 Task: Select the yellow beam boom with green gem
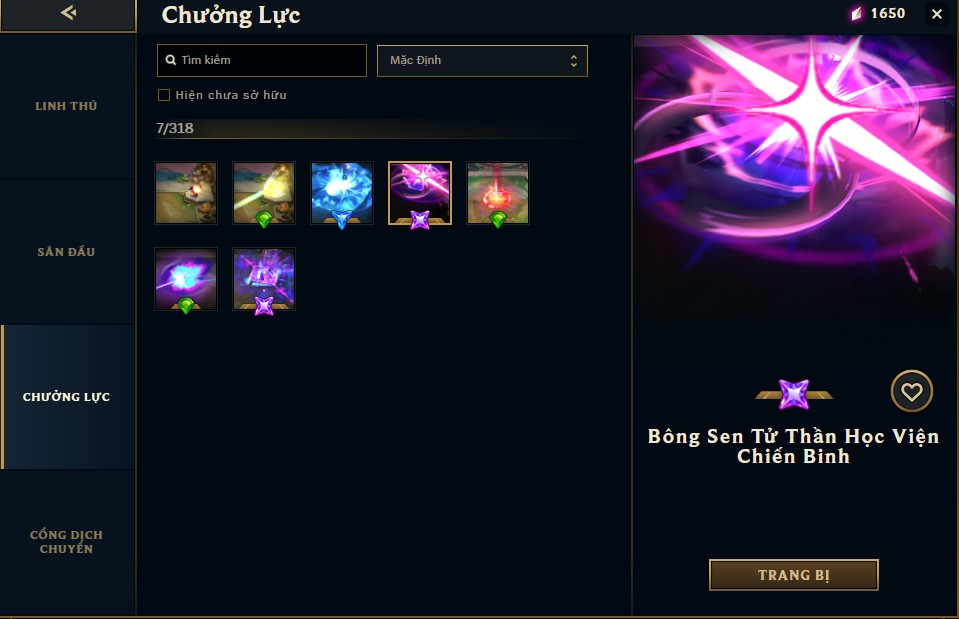tap(264, 193)
